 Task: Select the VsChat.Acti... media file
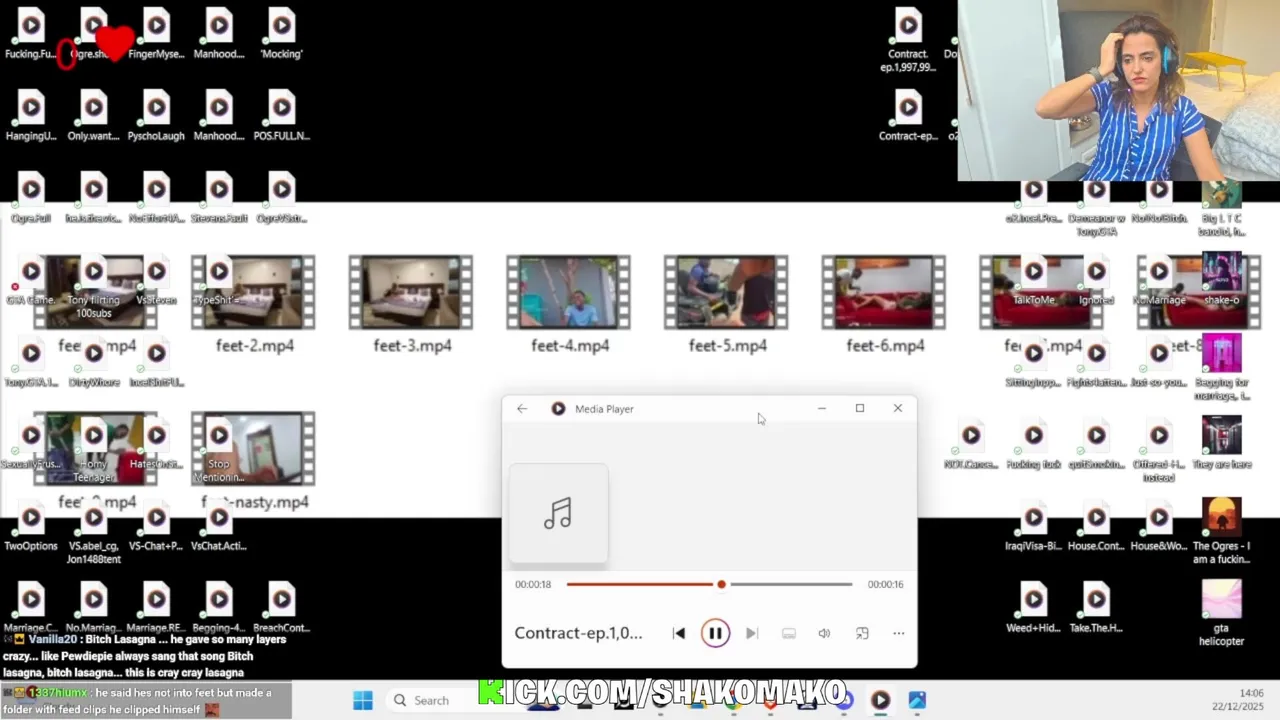tap(219, 527)
